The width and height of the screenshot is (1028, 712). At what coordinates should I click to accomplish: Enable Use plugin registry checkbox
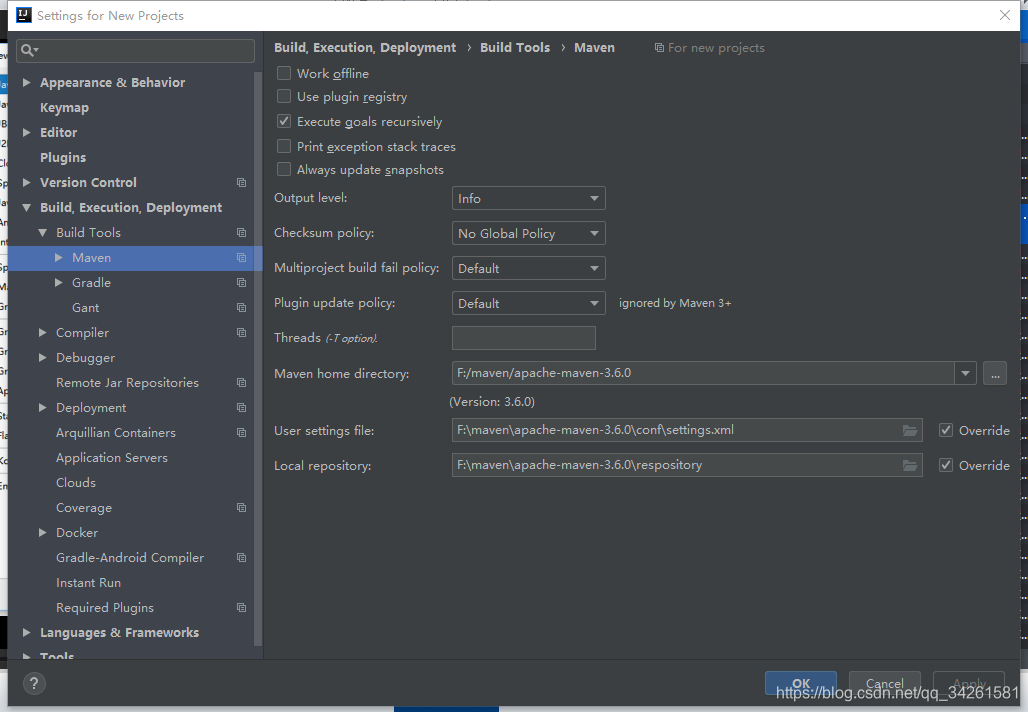tap(284, 96)
